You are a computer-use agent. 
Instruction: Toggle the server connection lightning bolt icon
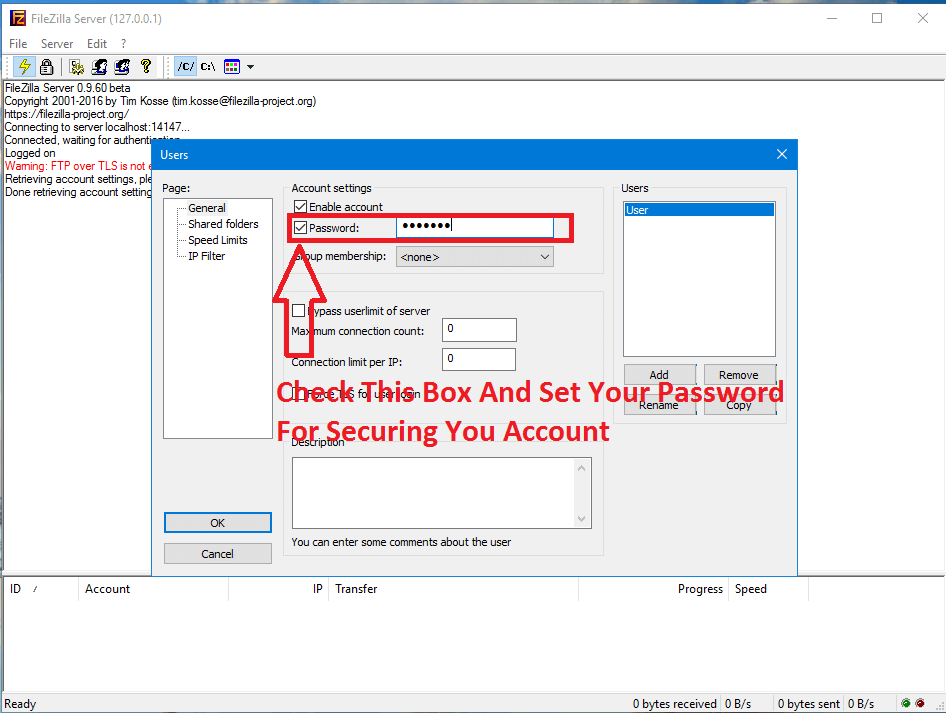[24, 66]
